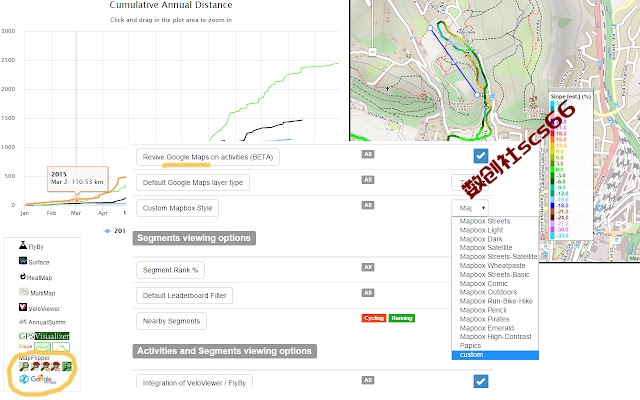The image size is (640, 400).
Task: Click the fourth MapFlipper magnifier icon
Action: 56,367
